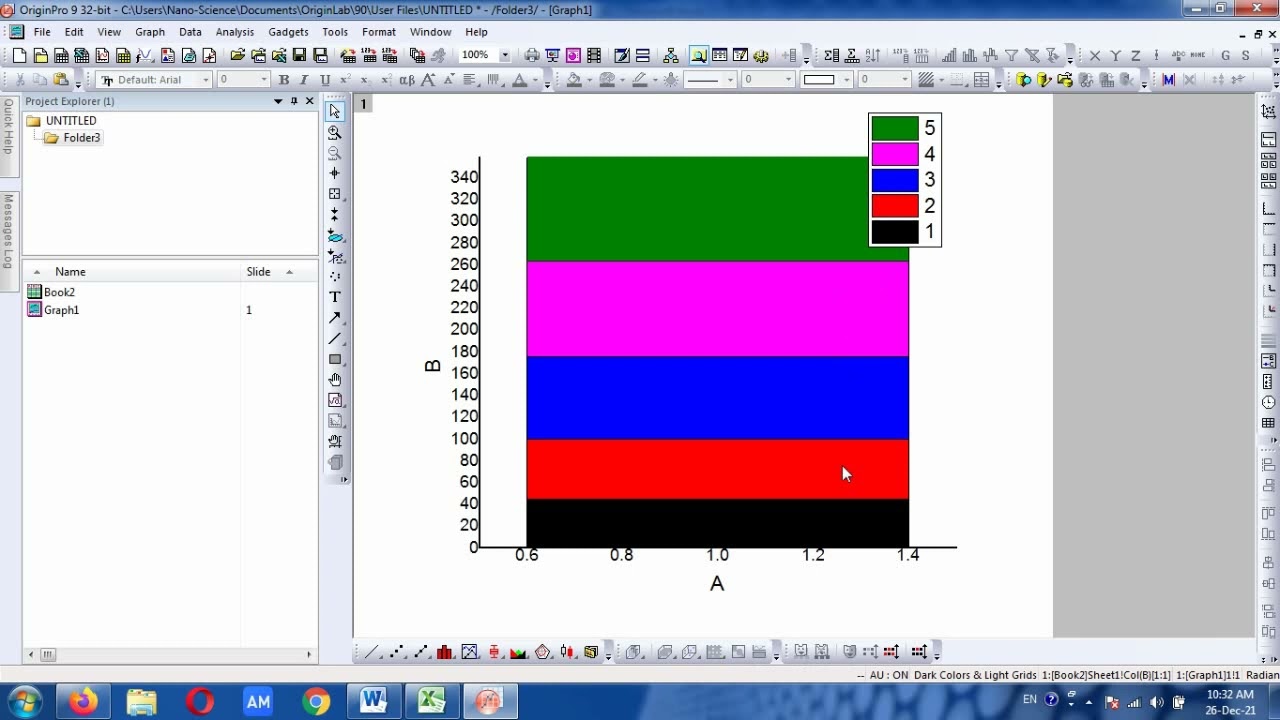Click the green legend swatch labeled 5

tap(895, 128)
